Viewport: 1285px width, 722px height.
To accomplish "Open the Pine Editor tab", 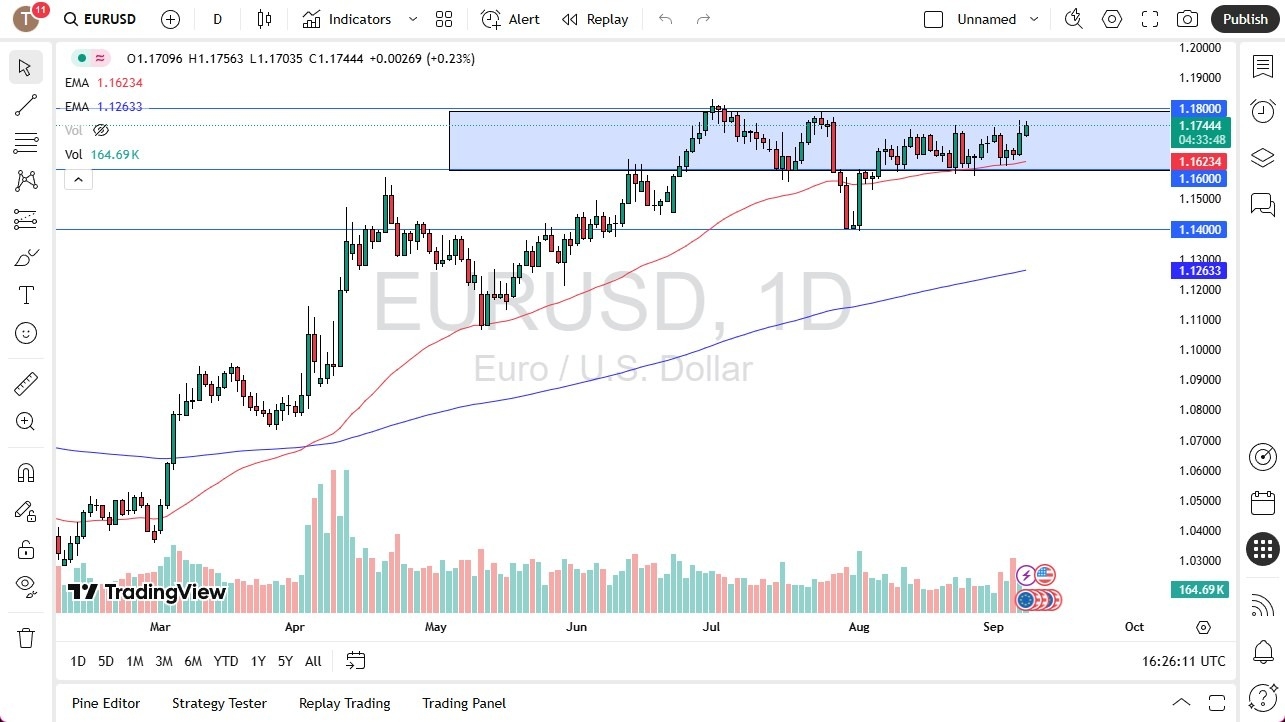I will (x=105, y=703).
